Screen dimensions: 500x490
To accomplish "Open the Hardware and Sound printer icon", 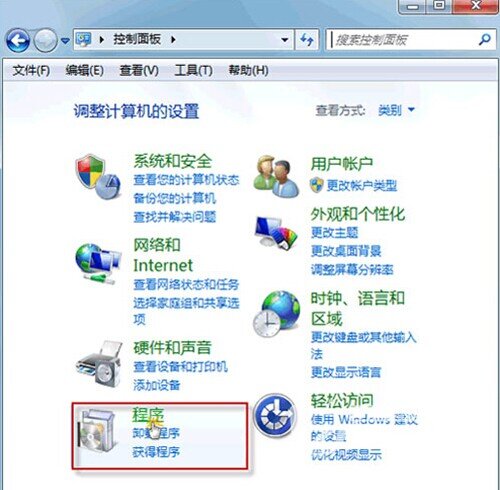I will tap(99, 364).
